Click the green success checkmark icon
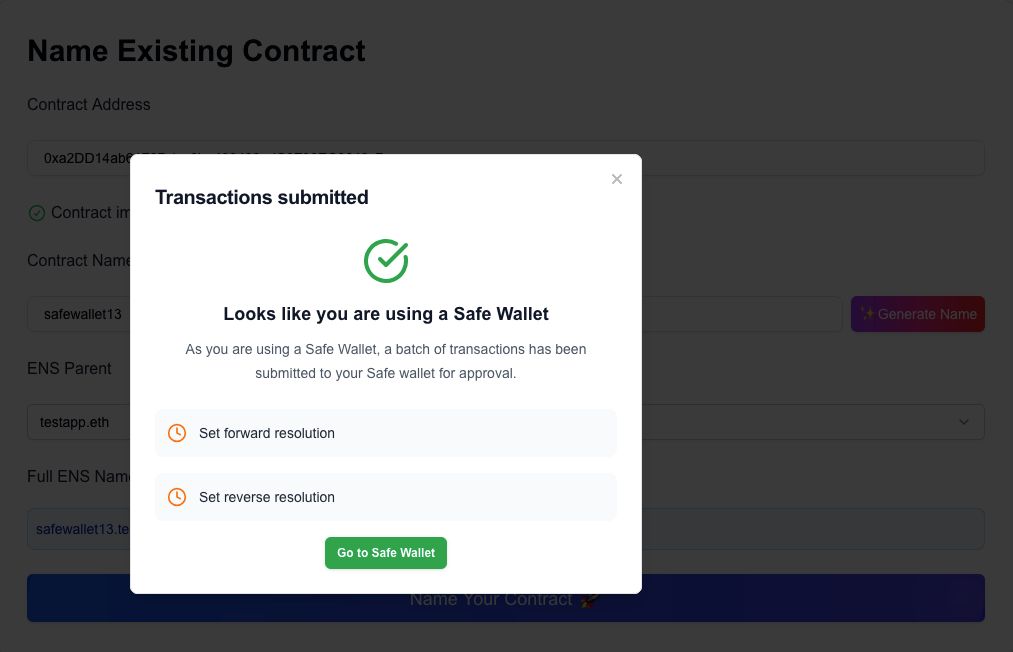This screenshot has height=652, width=1013. 386,260
